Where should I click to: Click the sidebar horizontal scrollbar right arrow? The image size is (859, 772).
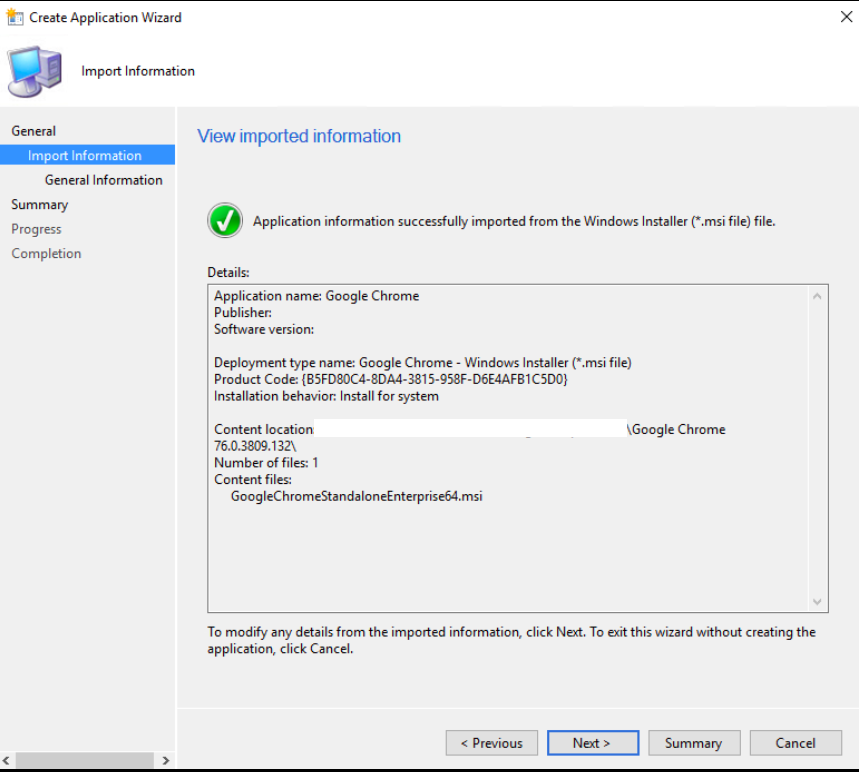tap(165, 760)
